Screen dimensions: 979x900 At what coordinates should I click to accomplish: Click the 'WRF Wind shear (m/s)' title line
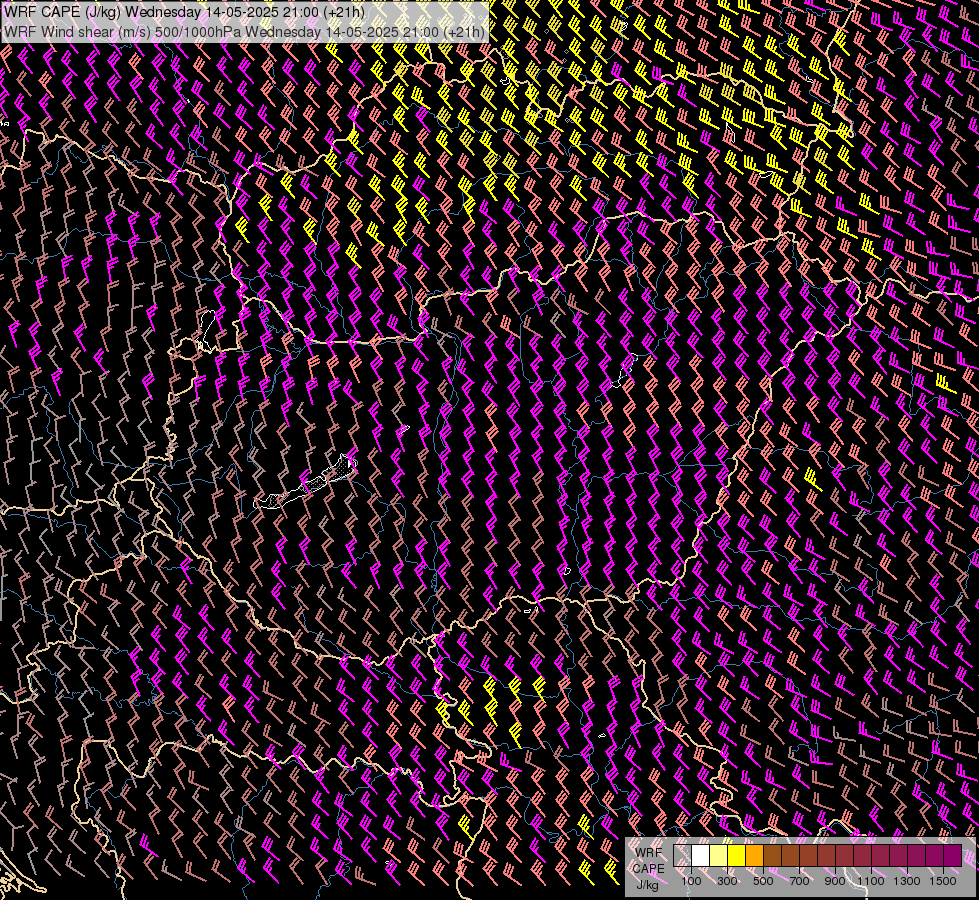(x=244, y=31)
